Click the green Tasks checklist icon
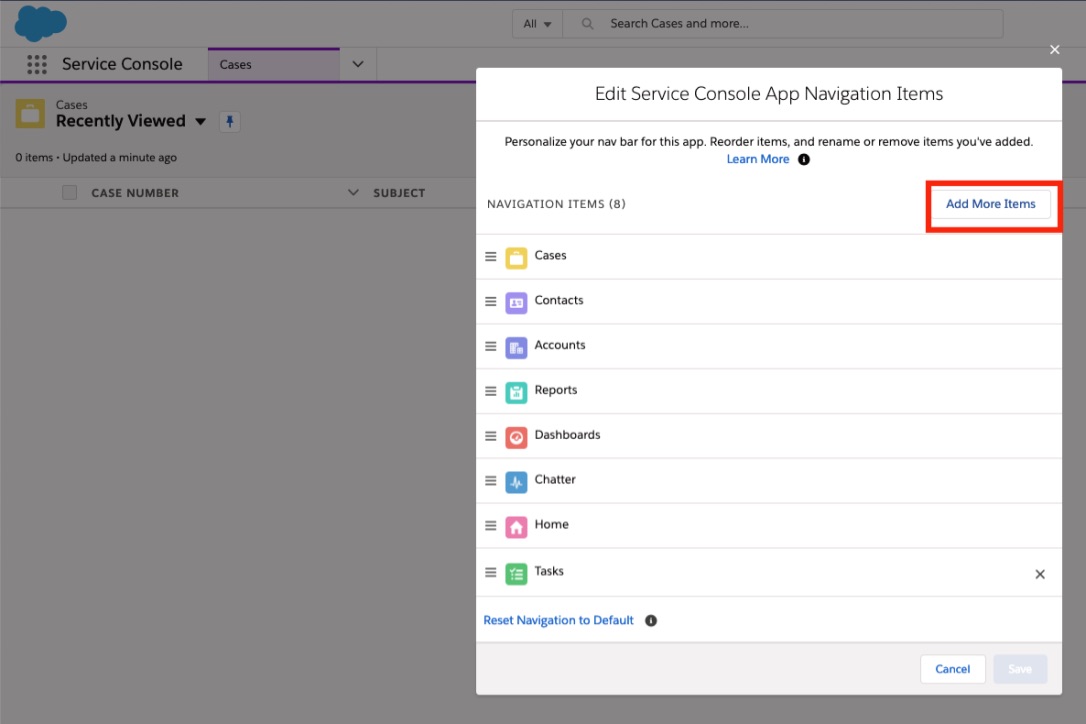 tap(516, 574)
